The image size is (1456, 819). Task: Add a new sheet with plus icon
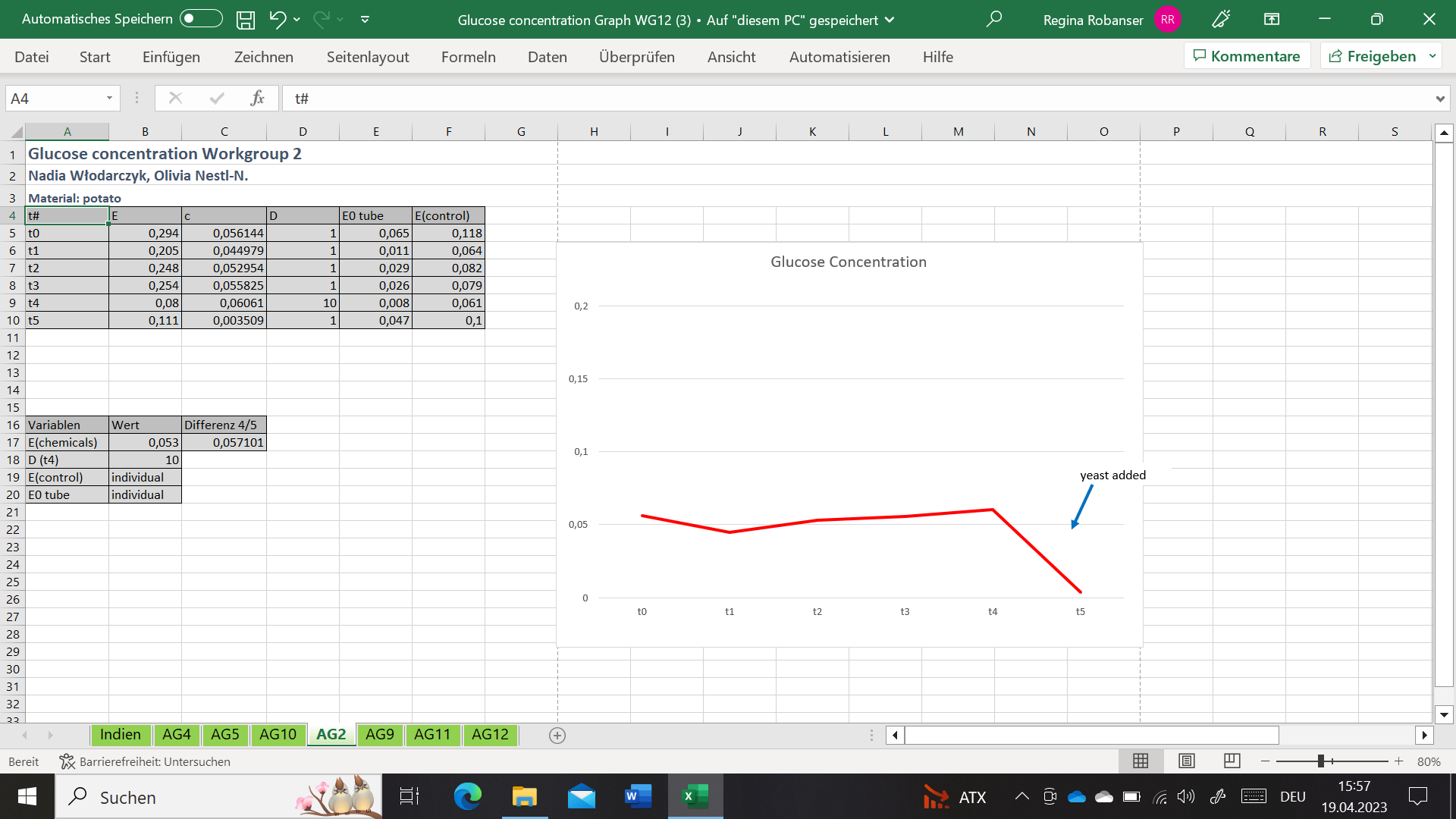(557, 736)
